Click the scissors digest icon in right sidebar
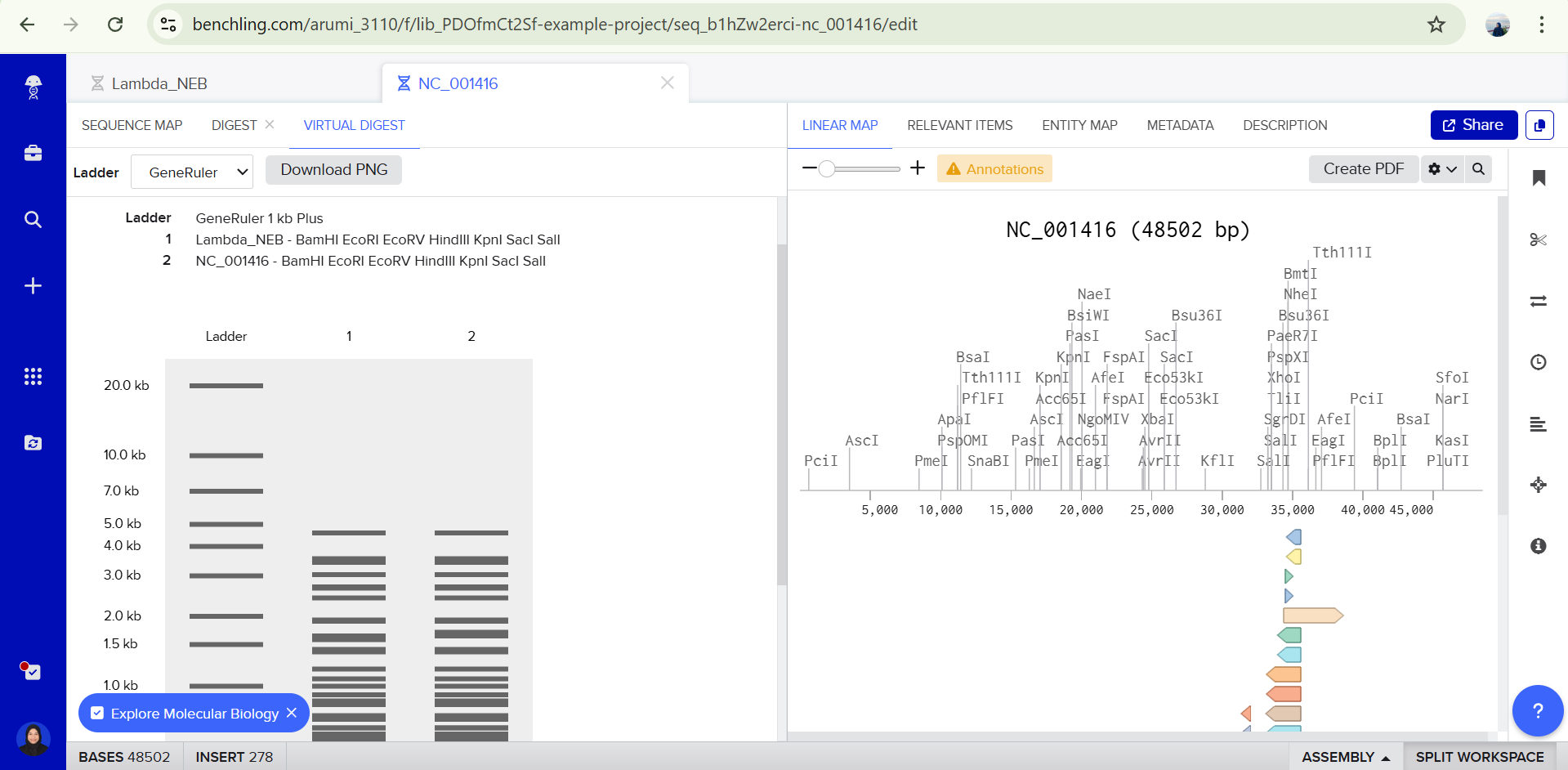The width and height of the screenshot is (1568, 770). 1538,240
